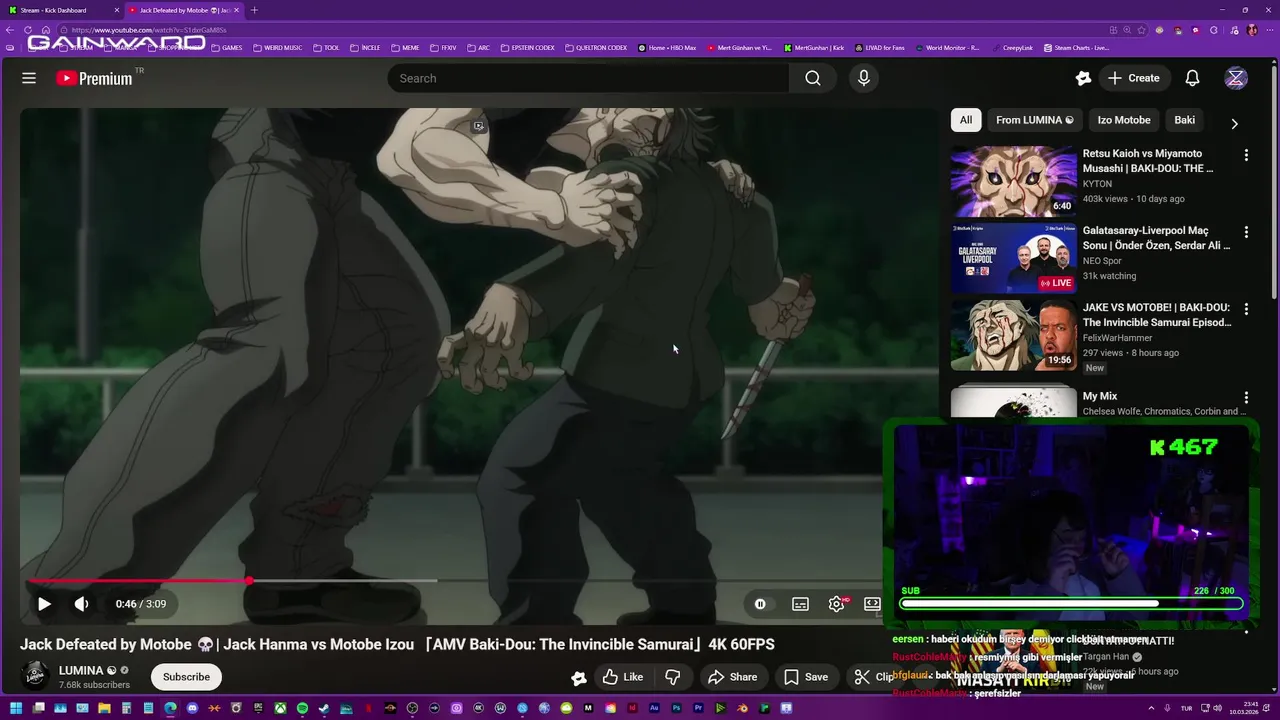Viewport: 1280px width, 720px height.
Task: Open the YouTube guide hamburger menu
Action: (29, 78)
